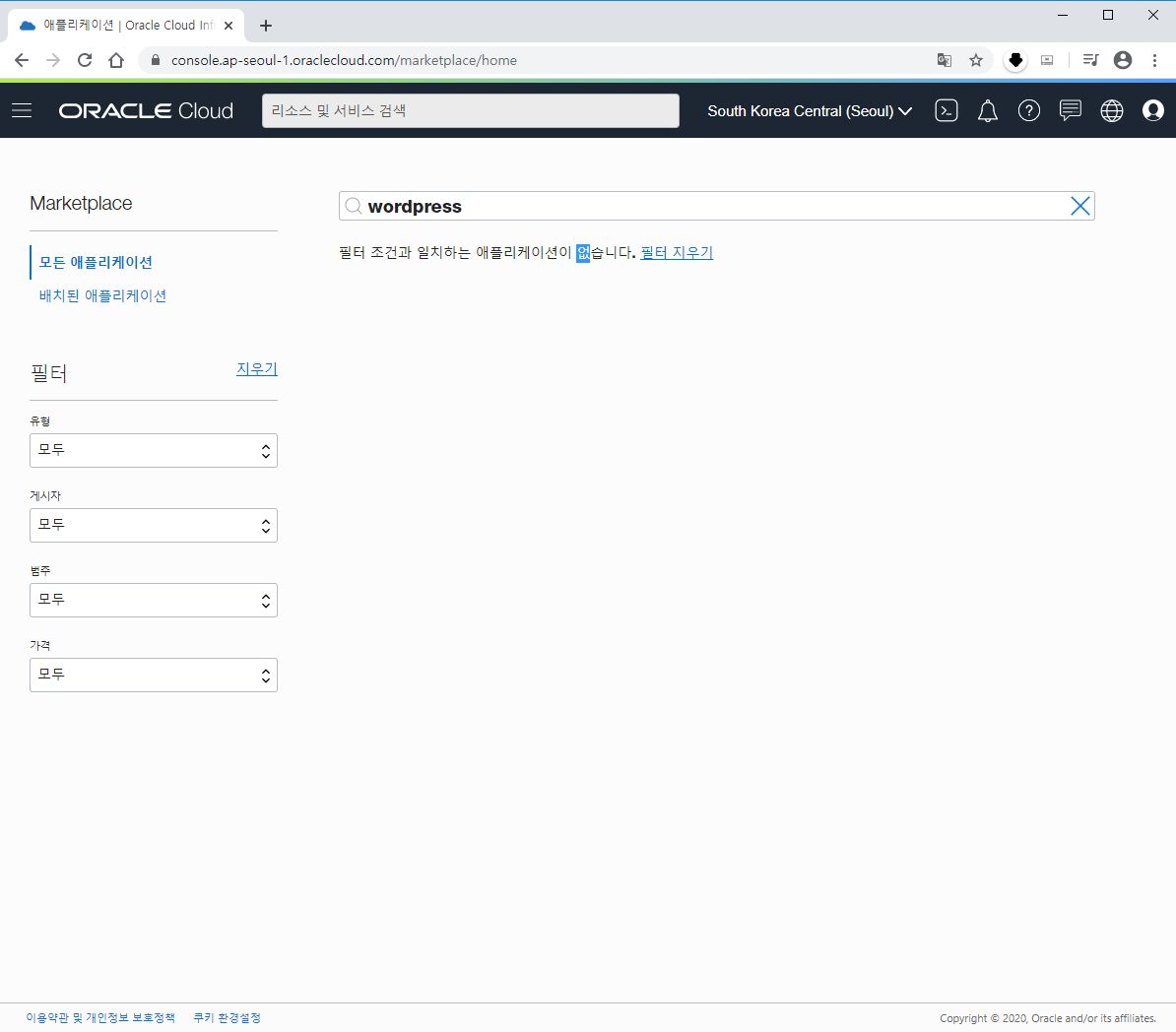Reload the current page
This screenshot has height=1032, width=1176.
point(85,60)
